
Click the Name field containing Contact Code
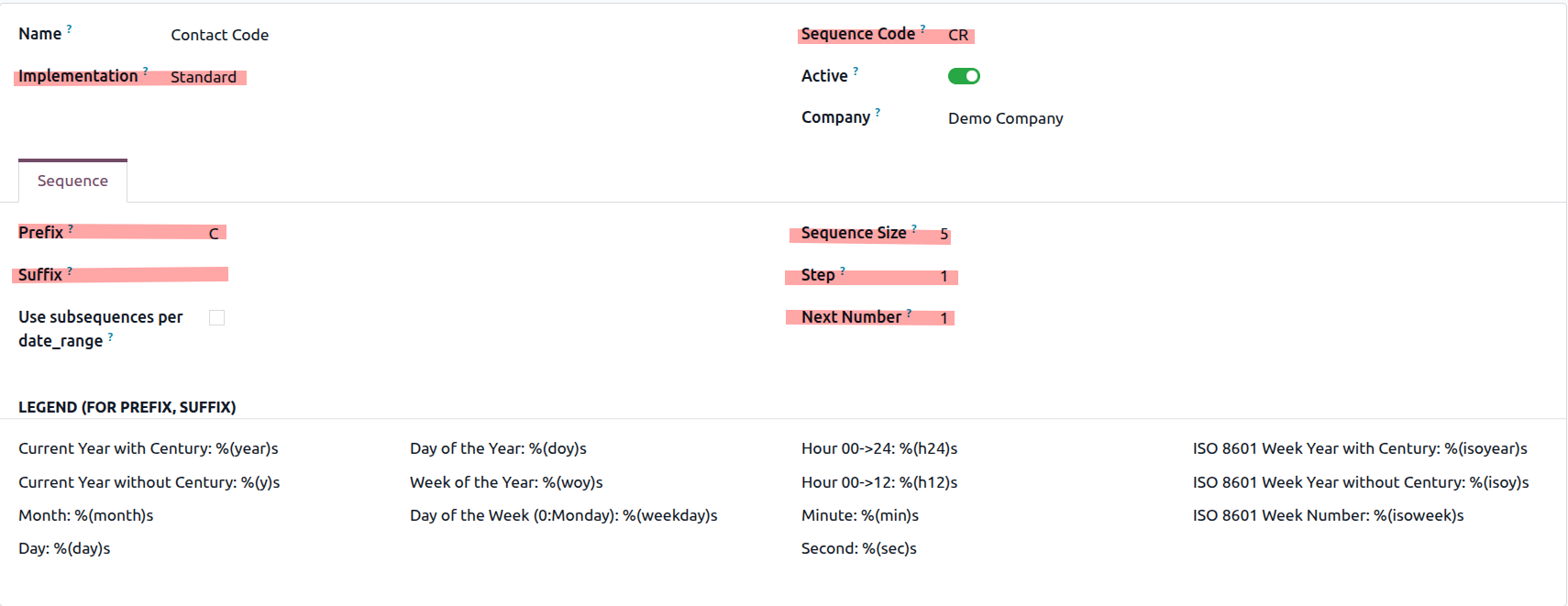(220, 35)
